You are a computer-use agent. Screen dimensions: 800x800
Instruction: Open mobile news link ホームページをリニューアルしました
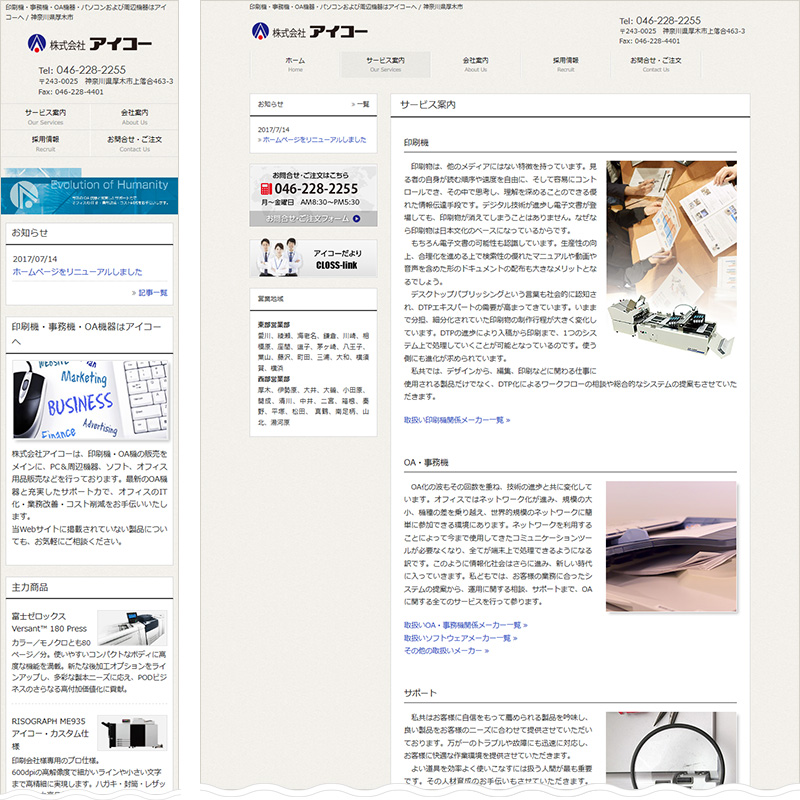(x=77, y=272)
